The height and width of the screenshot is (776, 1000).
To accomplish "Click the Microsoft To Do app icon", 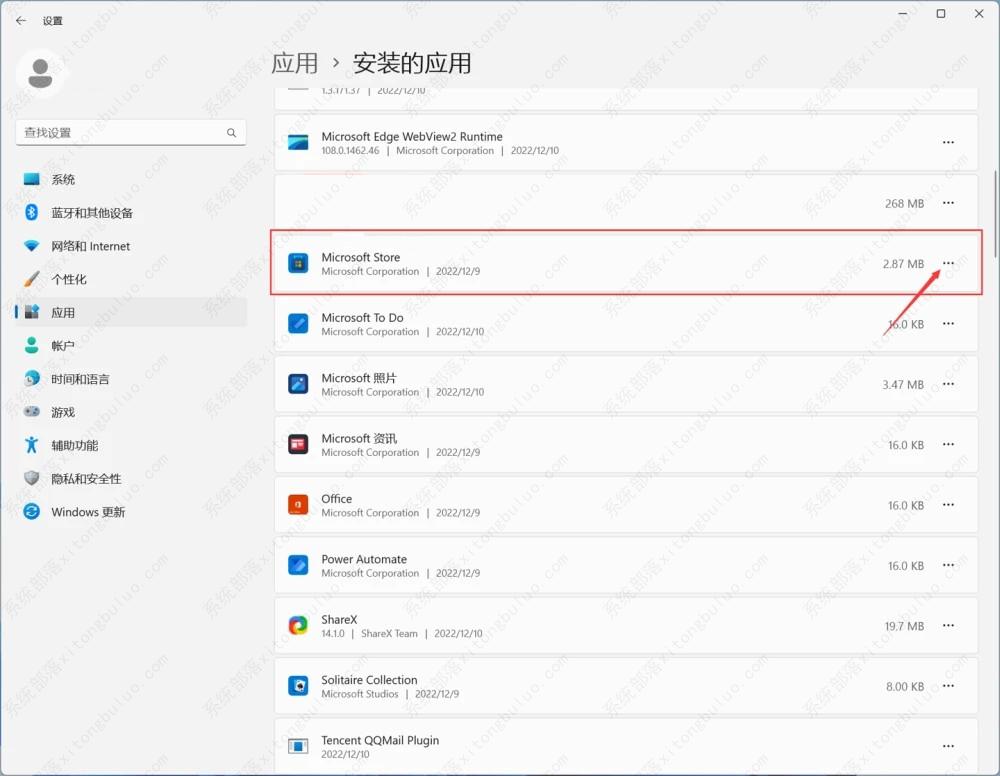I will coord(298,324).
